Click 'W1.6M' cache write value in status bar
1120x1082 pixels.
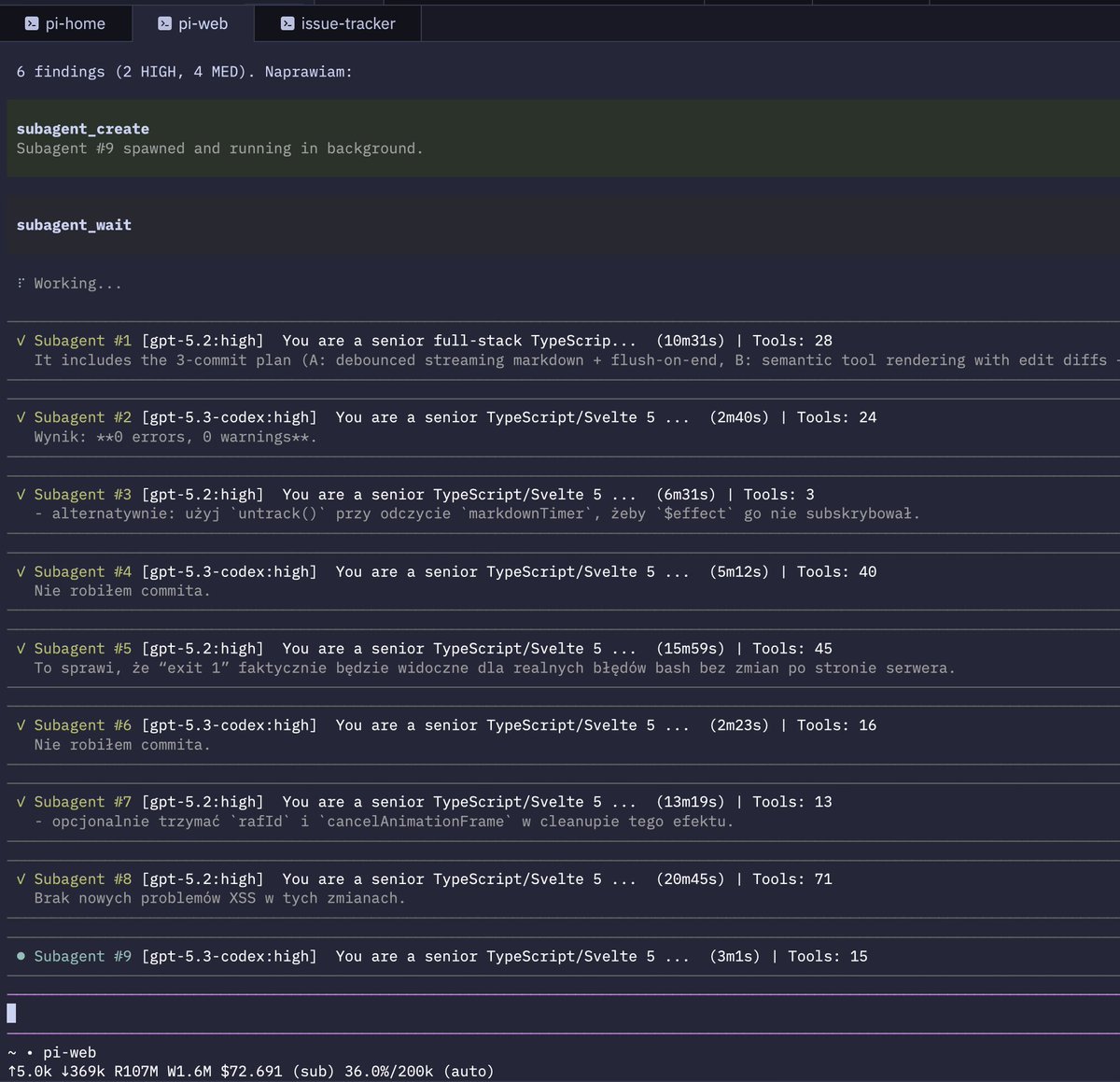[x=189, y=1072]
